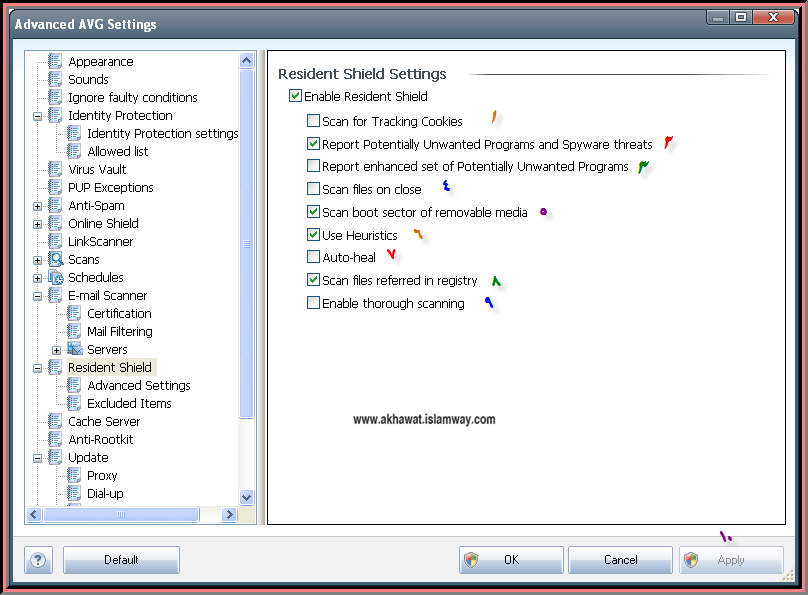Disable Use Heuristics checkbox
Screen dimensions: 808x595
[313, 235]
